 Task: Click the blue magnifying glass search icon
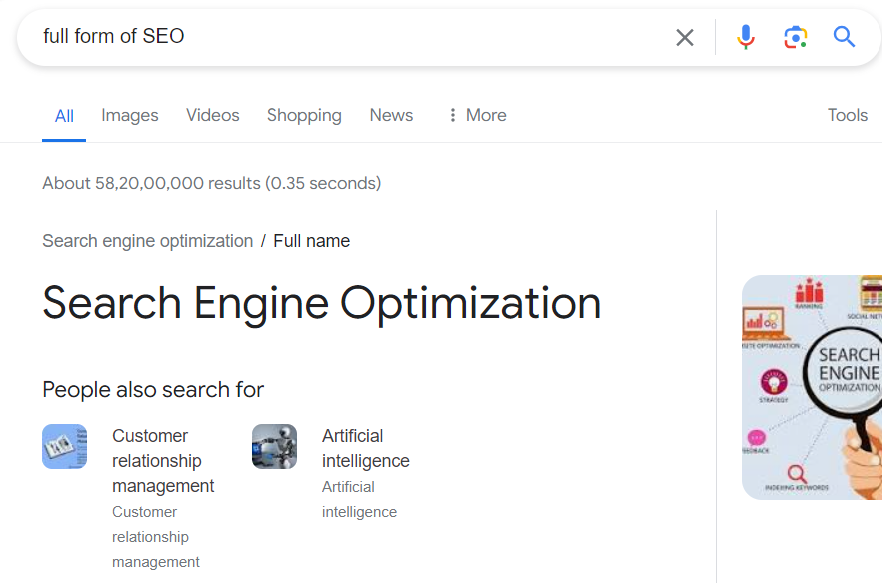[x=845, y=38]
